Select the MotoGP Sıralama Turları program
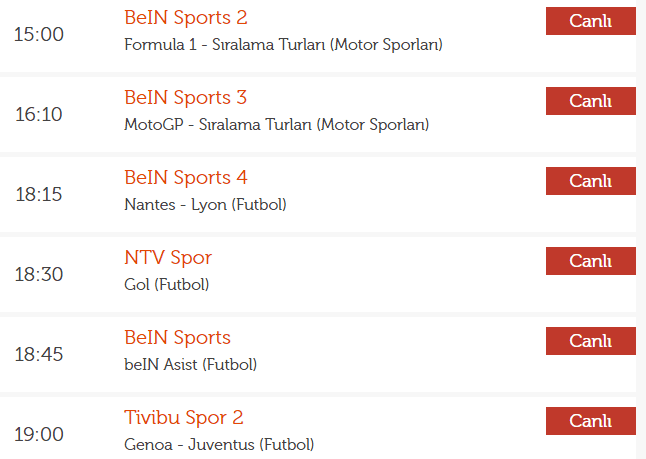Image resolution: width=646 pixels, height=459 pixels. [277, 124]
